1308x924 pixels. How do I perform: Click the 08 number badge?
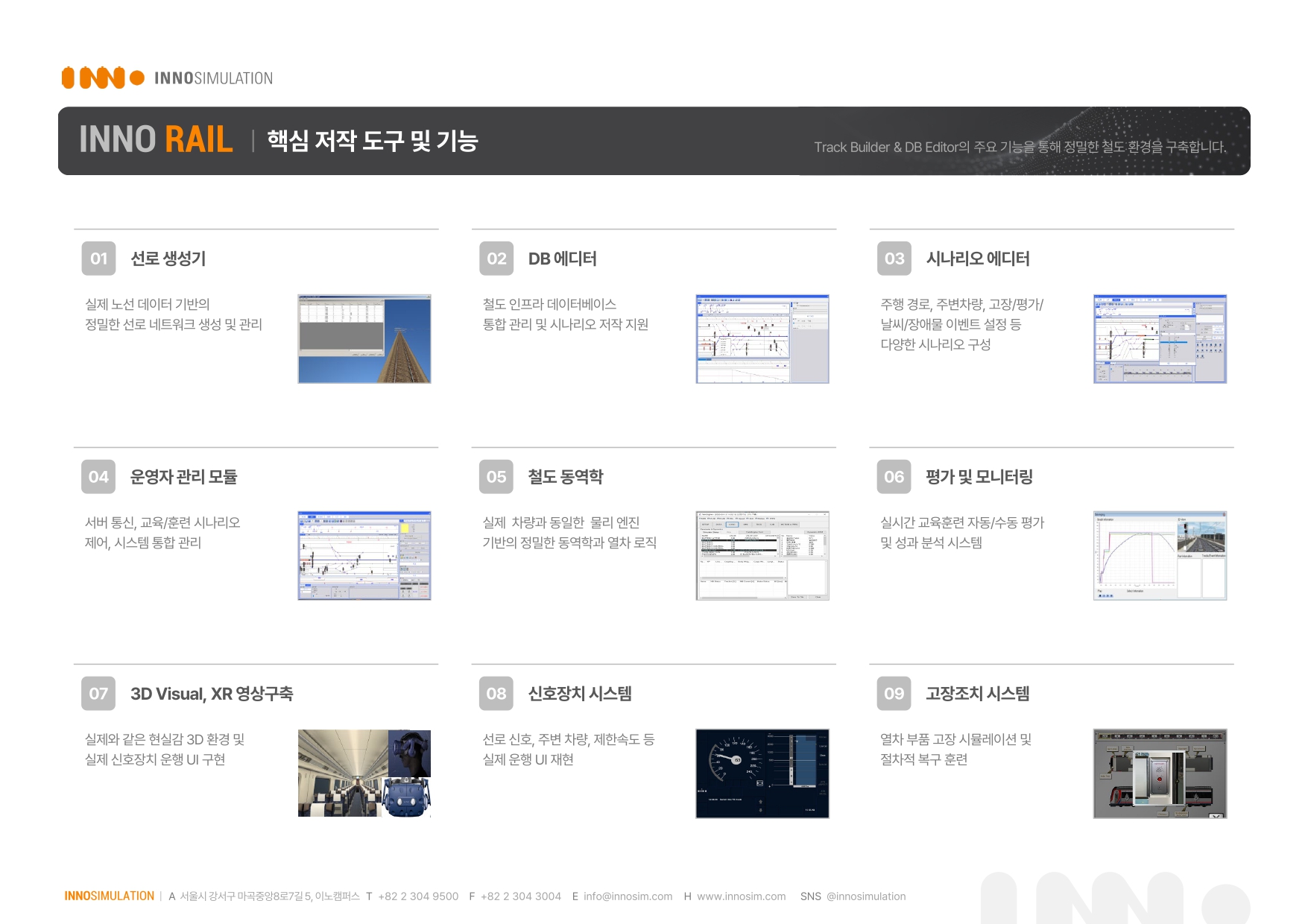[496, 694]
